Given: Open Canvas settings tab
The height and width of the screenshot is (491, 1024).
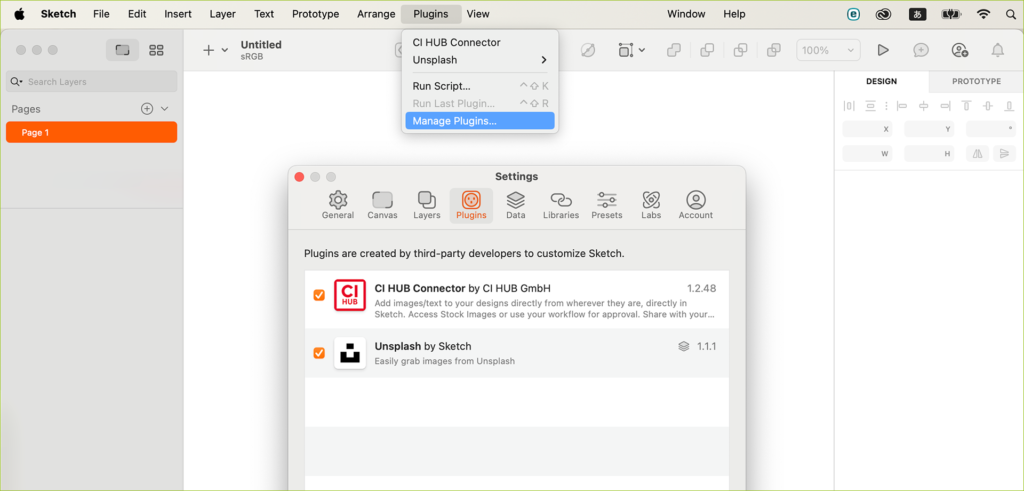Looking at the screenshot, I should [x=382, y=206].
